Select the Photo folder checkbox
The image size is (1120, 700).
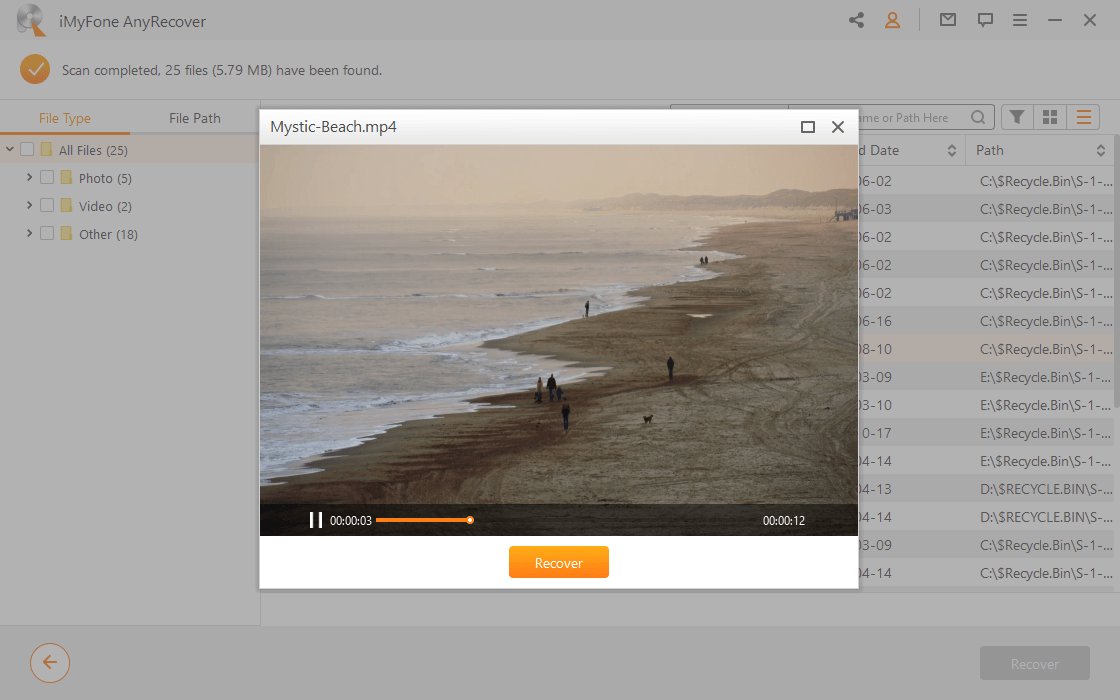coord(49,177)
